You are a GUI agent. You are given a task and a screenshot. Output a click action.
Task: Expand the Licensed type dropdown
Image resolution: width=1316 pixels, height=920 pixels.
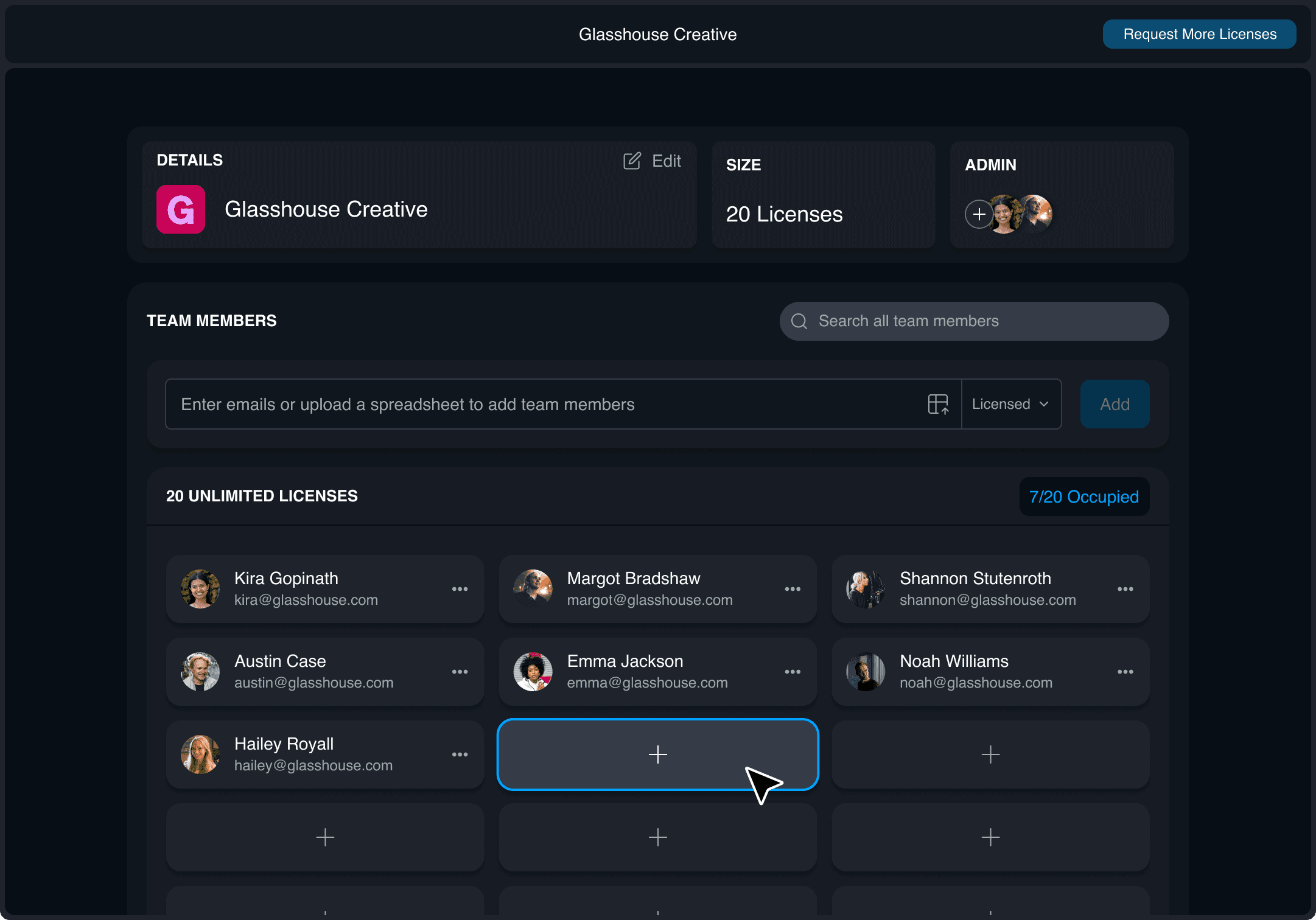(x=1011, y=404)
